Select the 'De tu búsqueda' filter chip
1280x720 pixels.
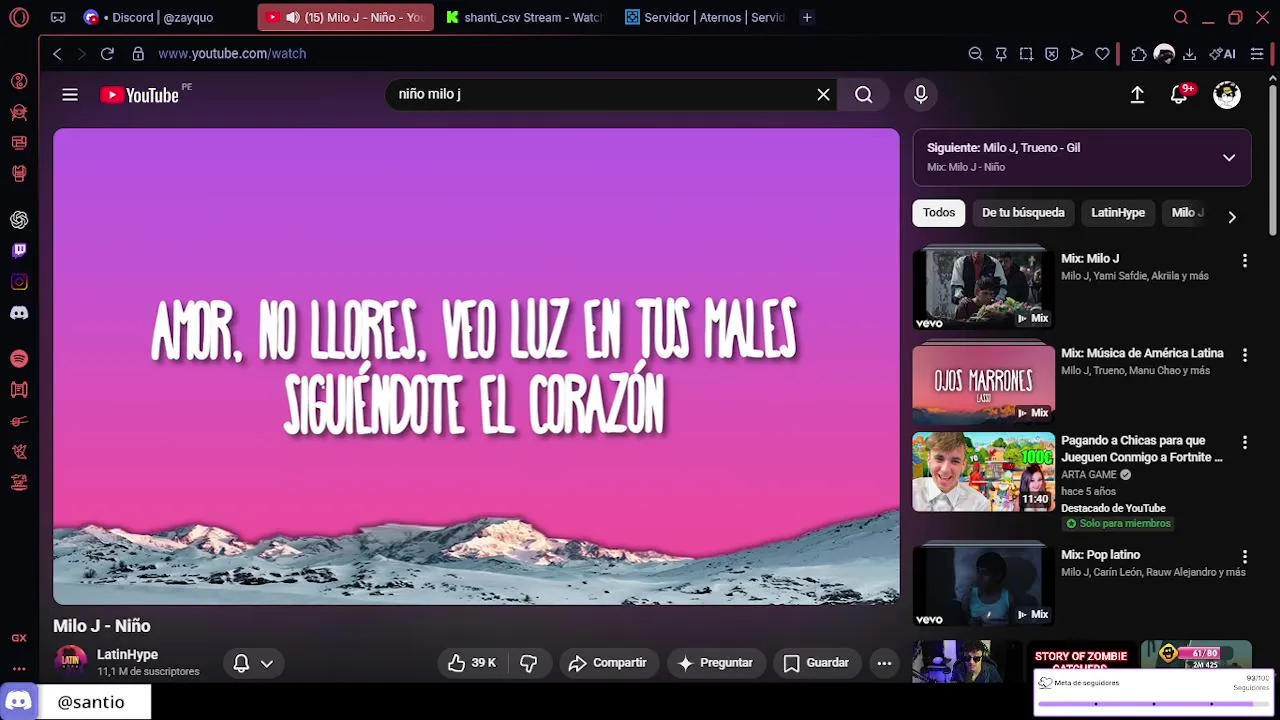[x=1023, y=213]
